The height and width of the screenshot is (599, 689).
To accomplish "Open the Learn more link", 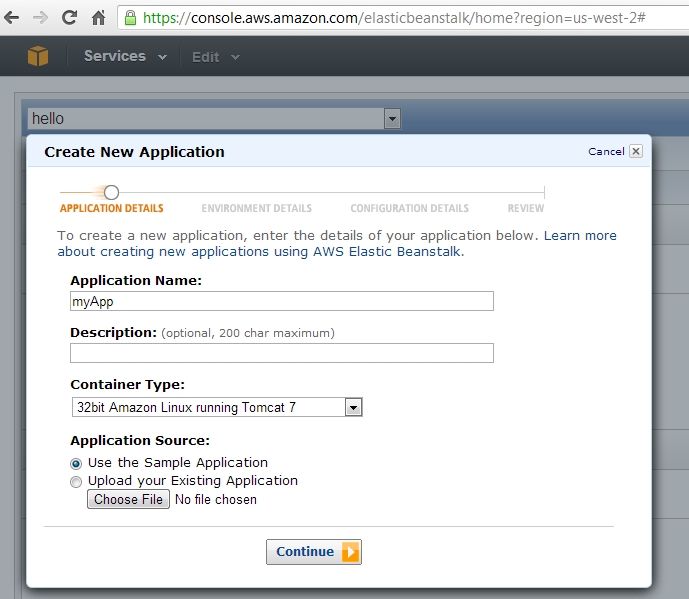I will pos(580,236).
